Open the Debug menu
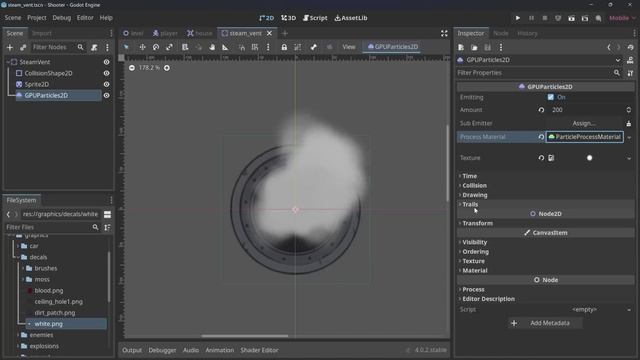The height and width of the screenshot is (360, 640). click(62, 18)
